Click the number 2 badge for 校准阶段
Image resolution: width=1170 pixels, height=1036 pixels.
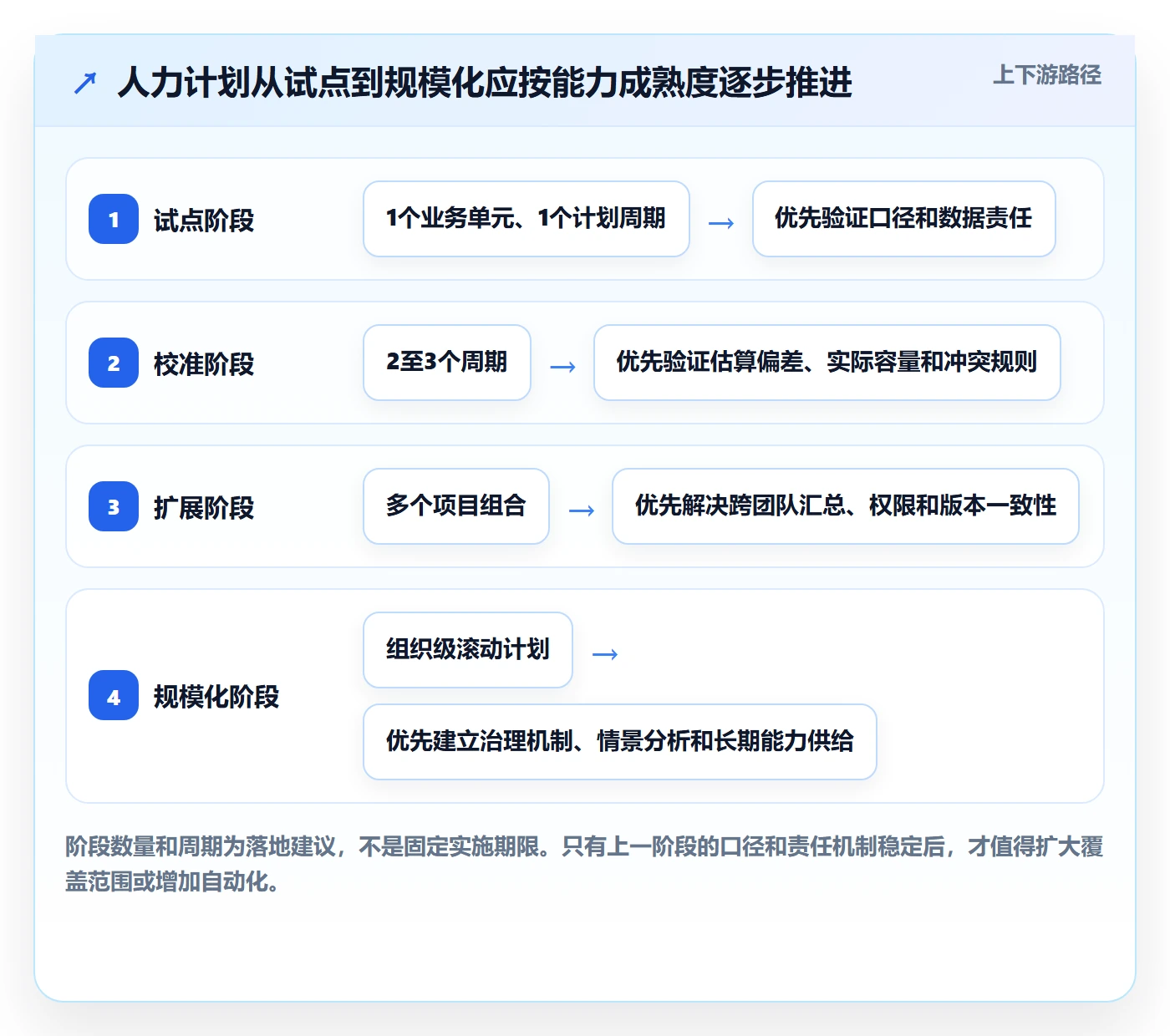tap(114, 363)
